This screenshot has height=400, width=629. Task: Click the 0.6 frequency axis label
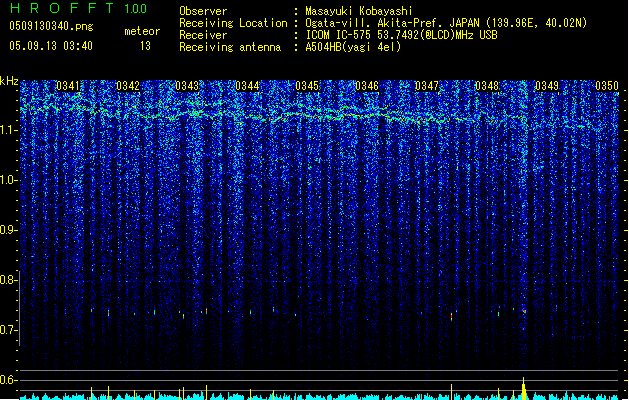[x=8, y=380]
